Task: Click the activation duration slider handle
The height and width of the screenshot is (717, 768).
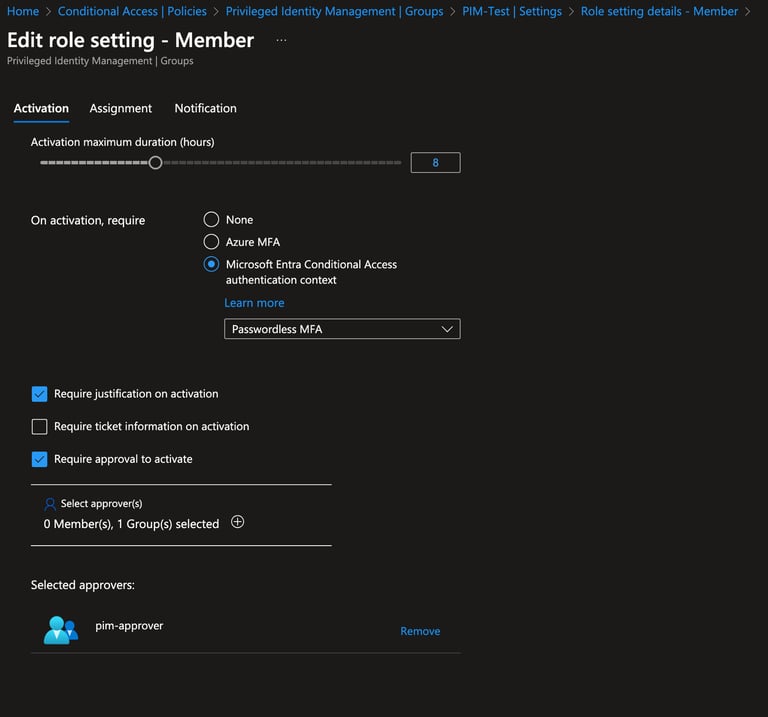Action: click(155, 163)
